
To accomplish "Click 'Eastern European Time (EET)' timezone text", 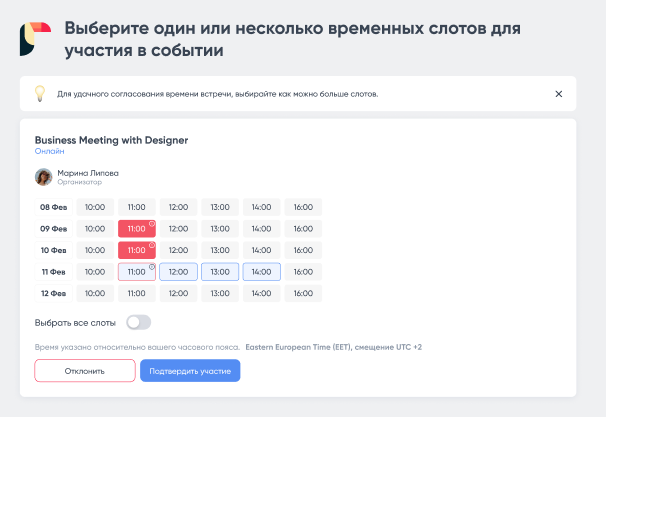I will (x=299, y=347).
